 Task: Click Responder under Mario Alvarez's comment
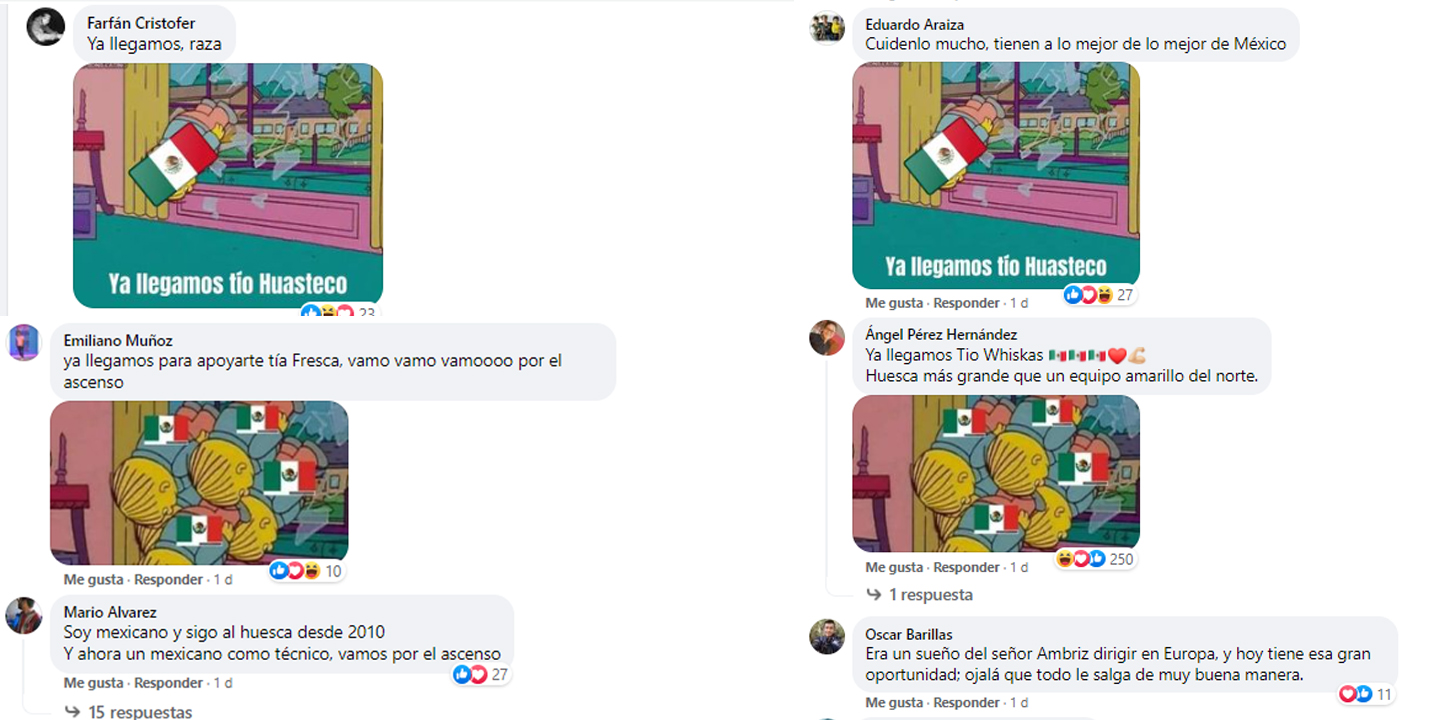(x=168, y=683)
